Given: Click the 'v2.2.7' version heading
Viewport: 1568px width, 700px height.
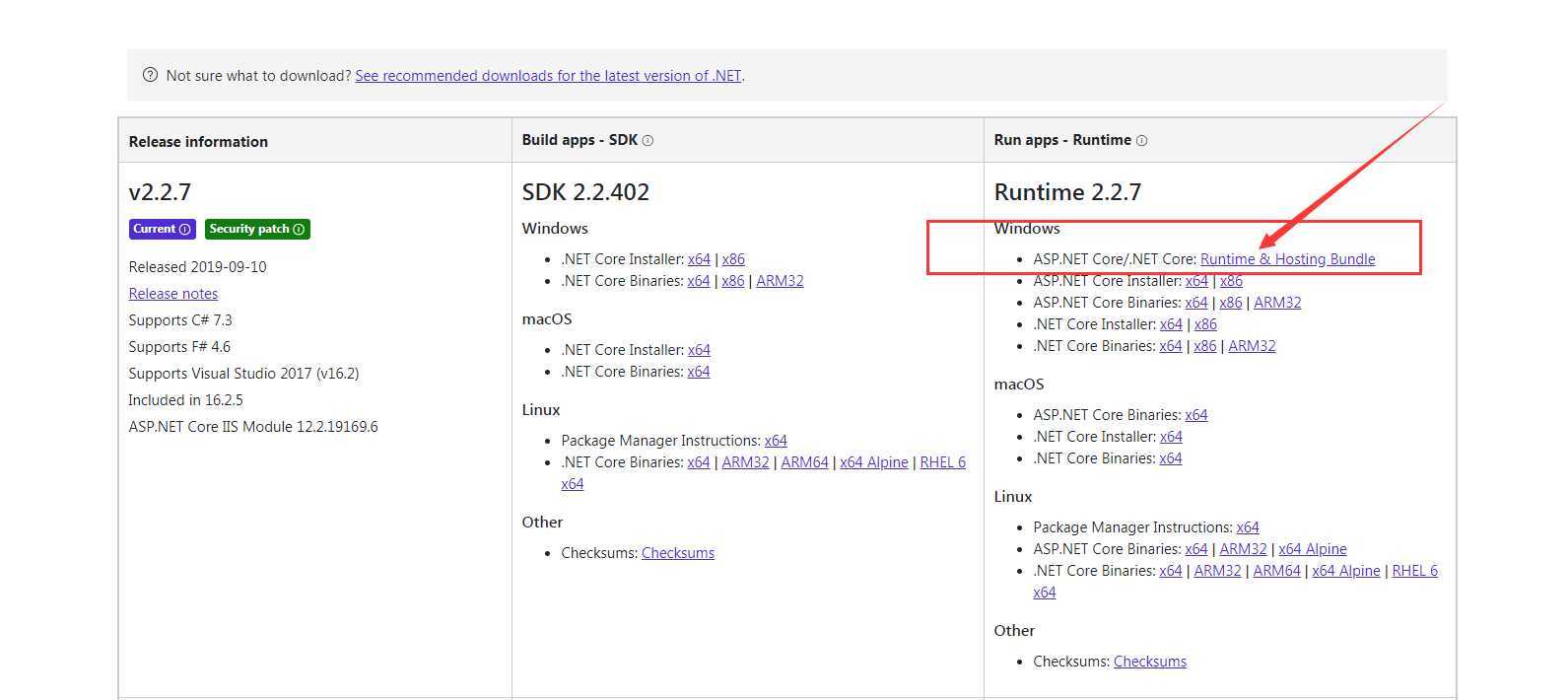Looking at the screenshot, I should coord(160,192).
